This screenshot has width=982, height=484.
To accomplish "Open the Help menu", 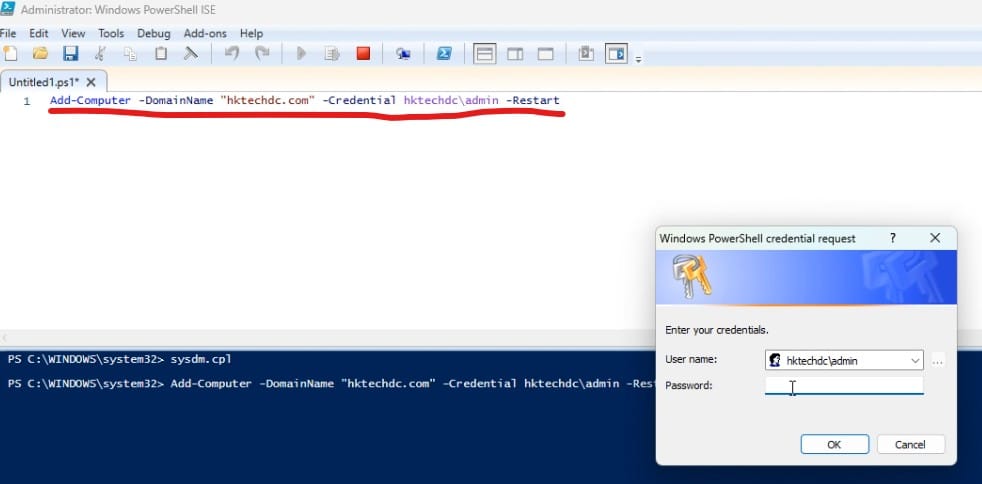I will coord(252,33).
